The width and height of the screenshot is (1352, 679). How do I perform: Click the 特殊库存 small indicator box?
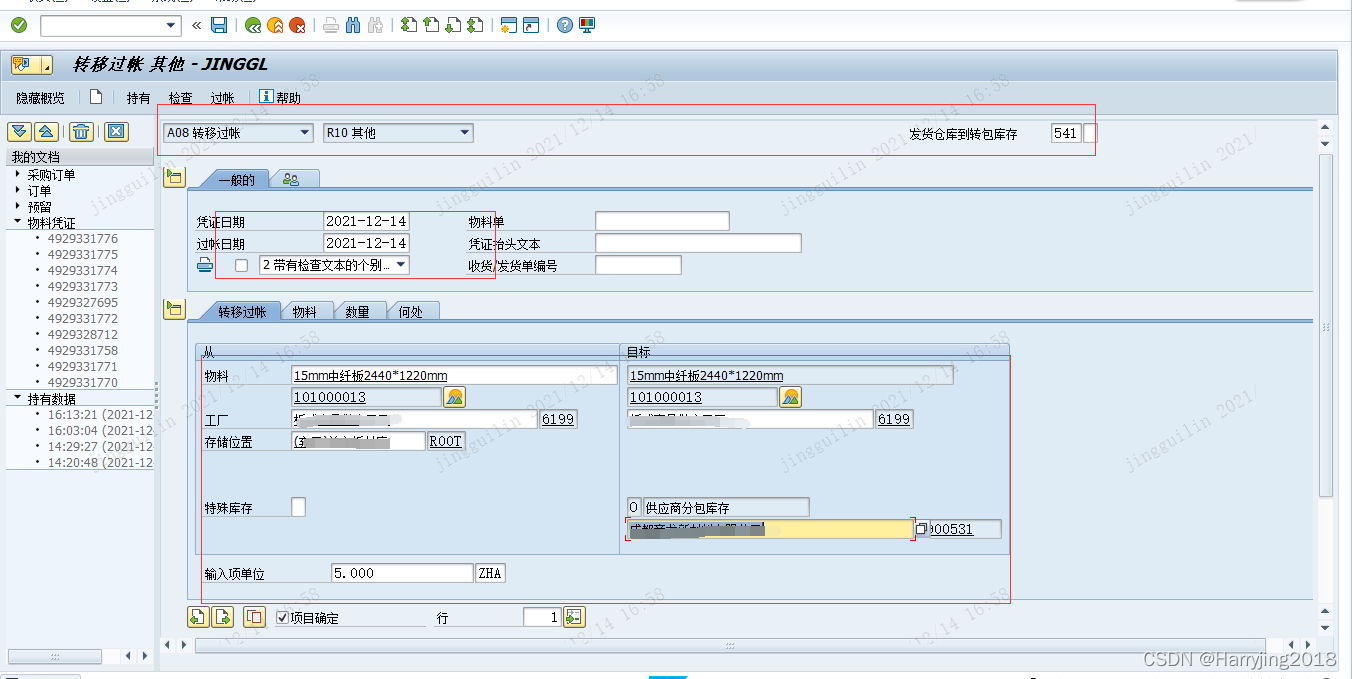pyautogui.click(x=298, y=507)
